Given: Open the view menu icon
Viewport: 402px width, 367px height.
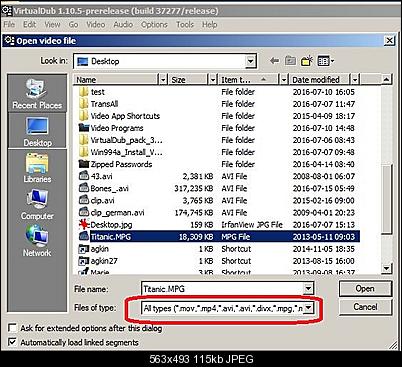Looking at the screenshot, I should click(326, 61).
